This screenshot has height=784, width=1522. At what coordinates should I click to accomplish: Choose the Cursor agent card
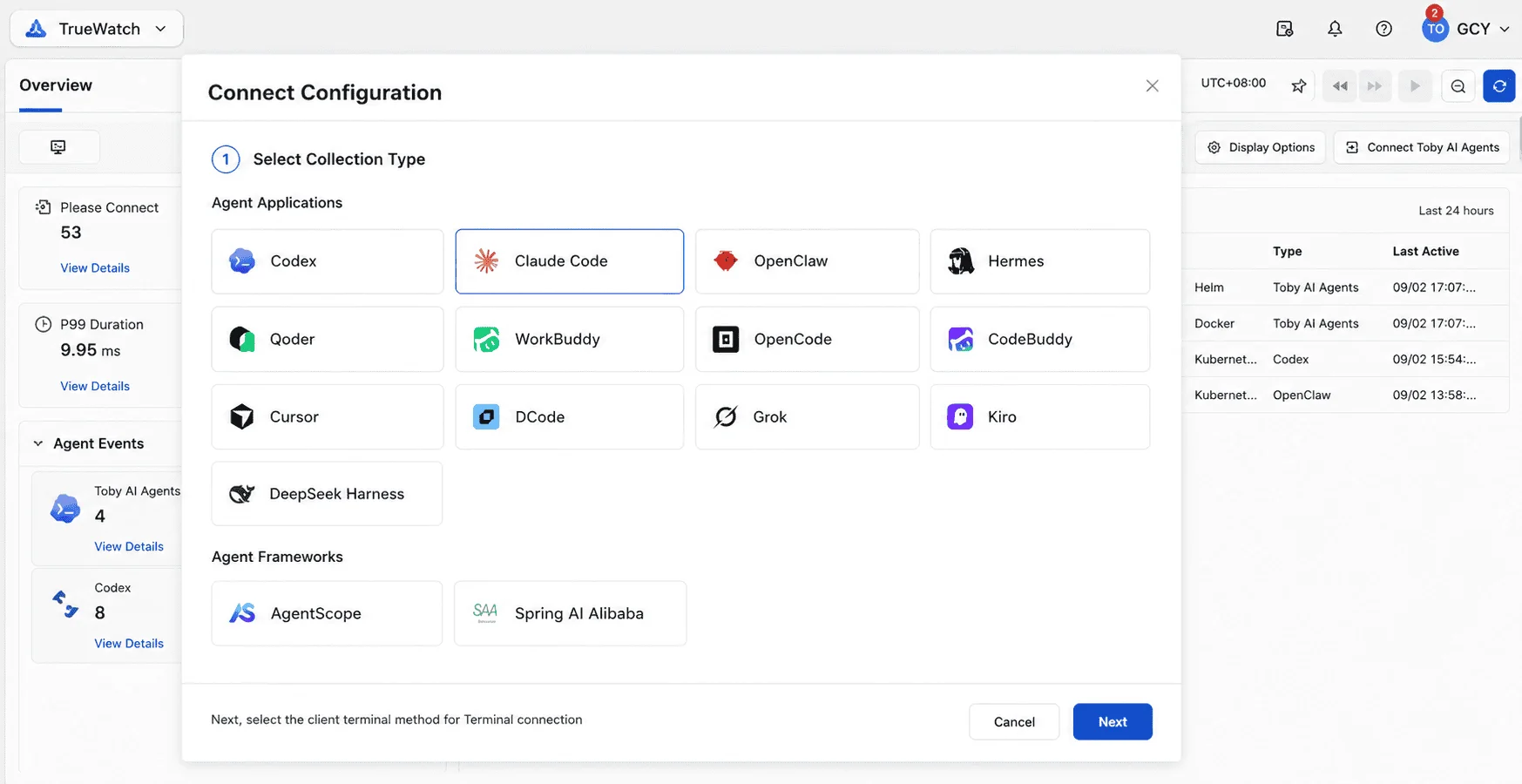(x=328, y=416)
